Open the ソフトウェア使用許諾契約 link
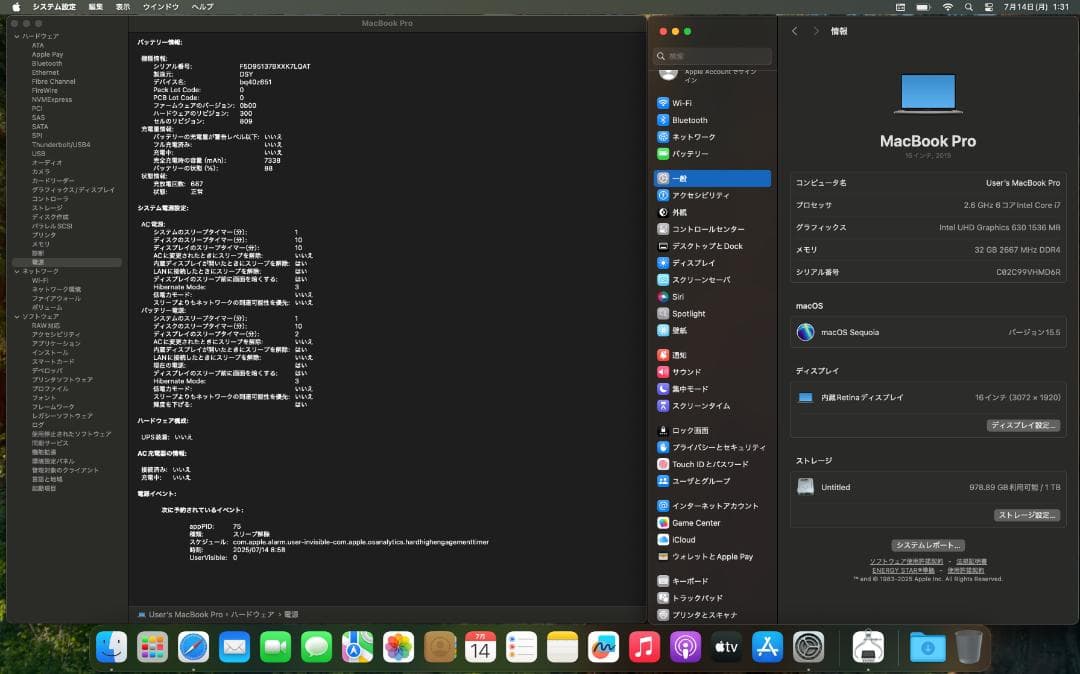This screenshot has height=674, width=1080. [906, 562]
